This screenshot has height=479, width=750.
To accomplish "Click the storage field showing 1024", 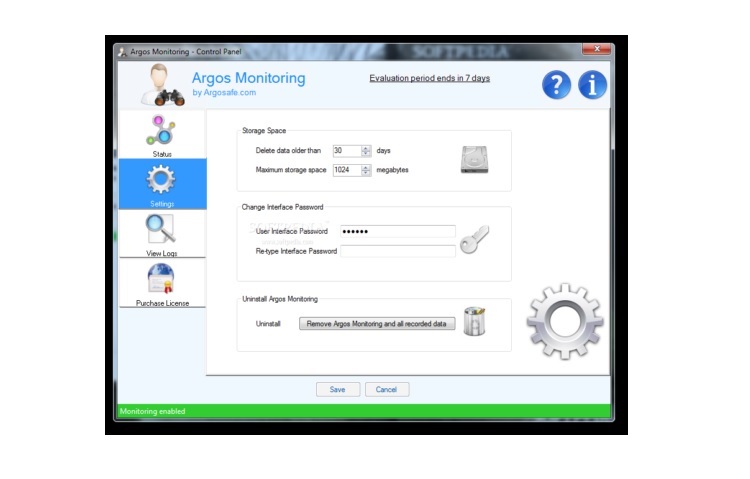I will 347,170.
